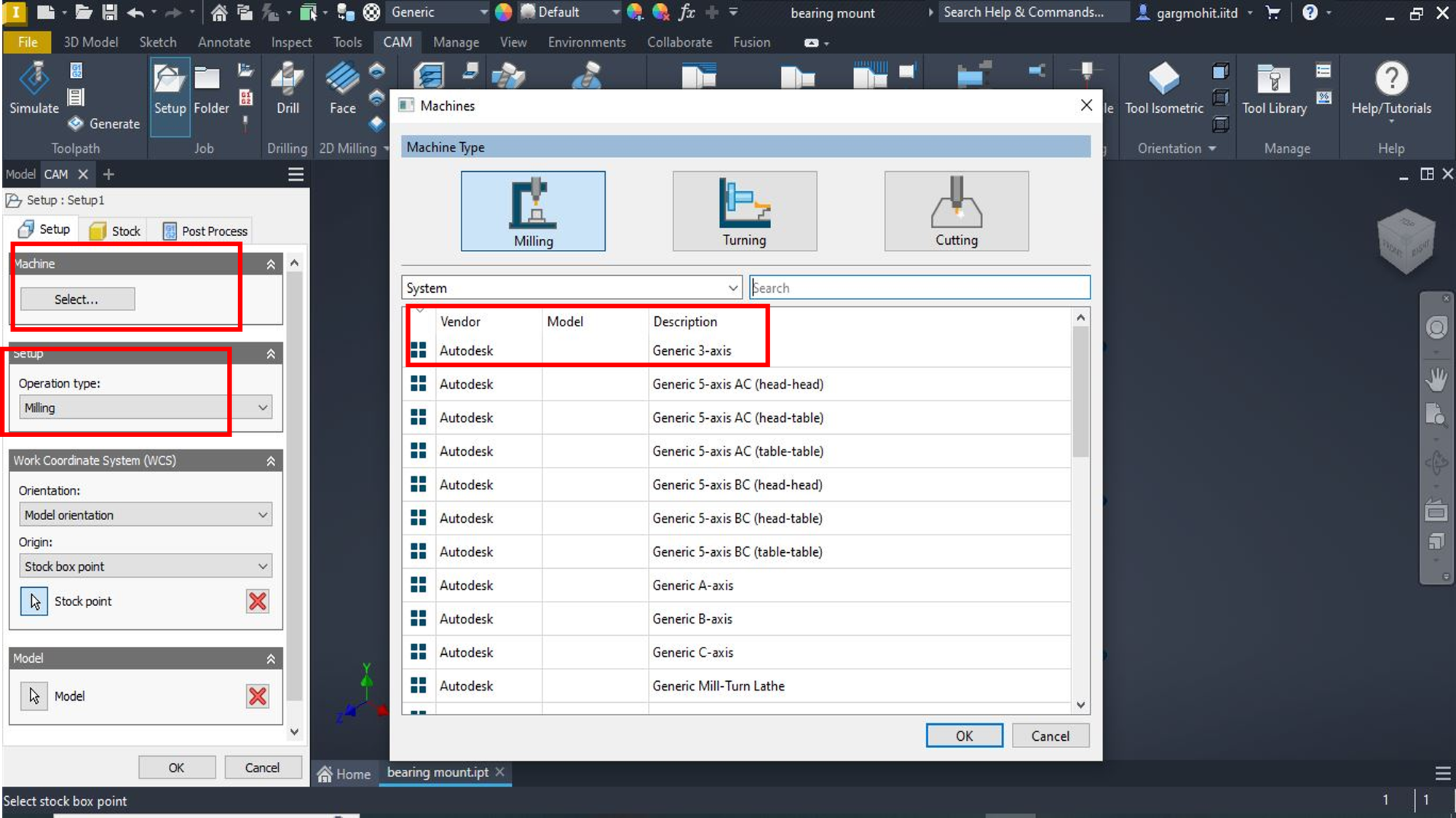Select the Turning machine type
The image size is (1456, 818).
coord(744,211)
